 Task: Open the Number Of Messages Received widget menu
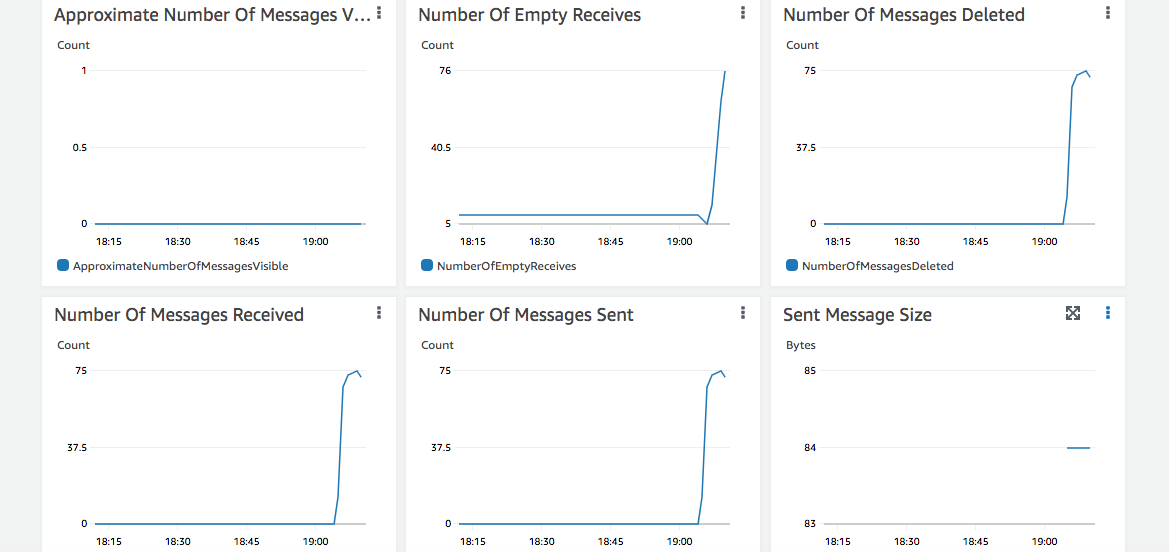click(x=379, y=313)
